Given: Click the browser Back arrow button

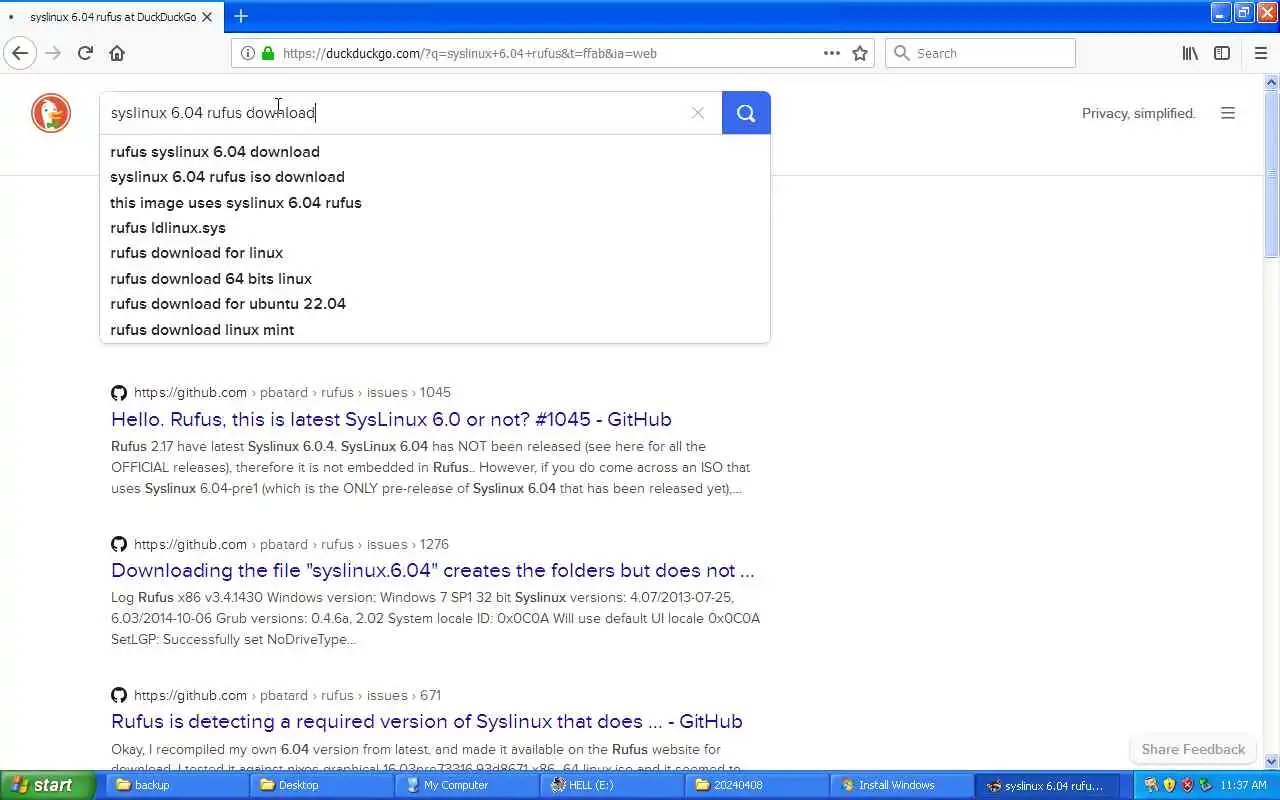Looking at the screenshot, I should tap(20, 53).
